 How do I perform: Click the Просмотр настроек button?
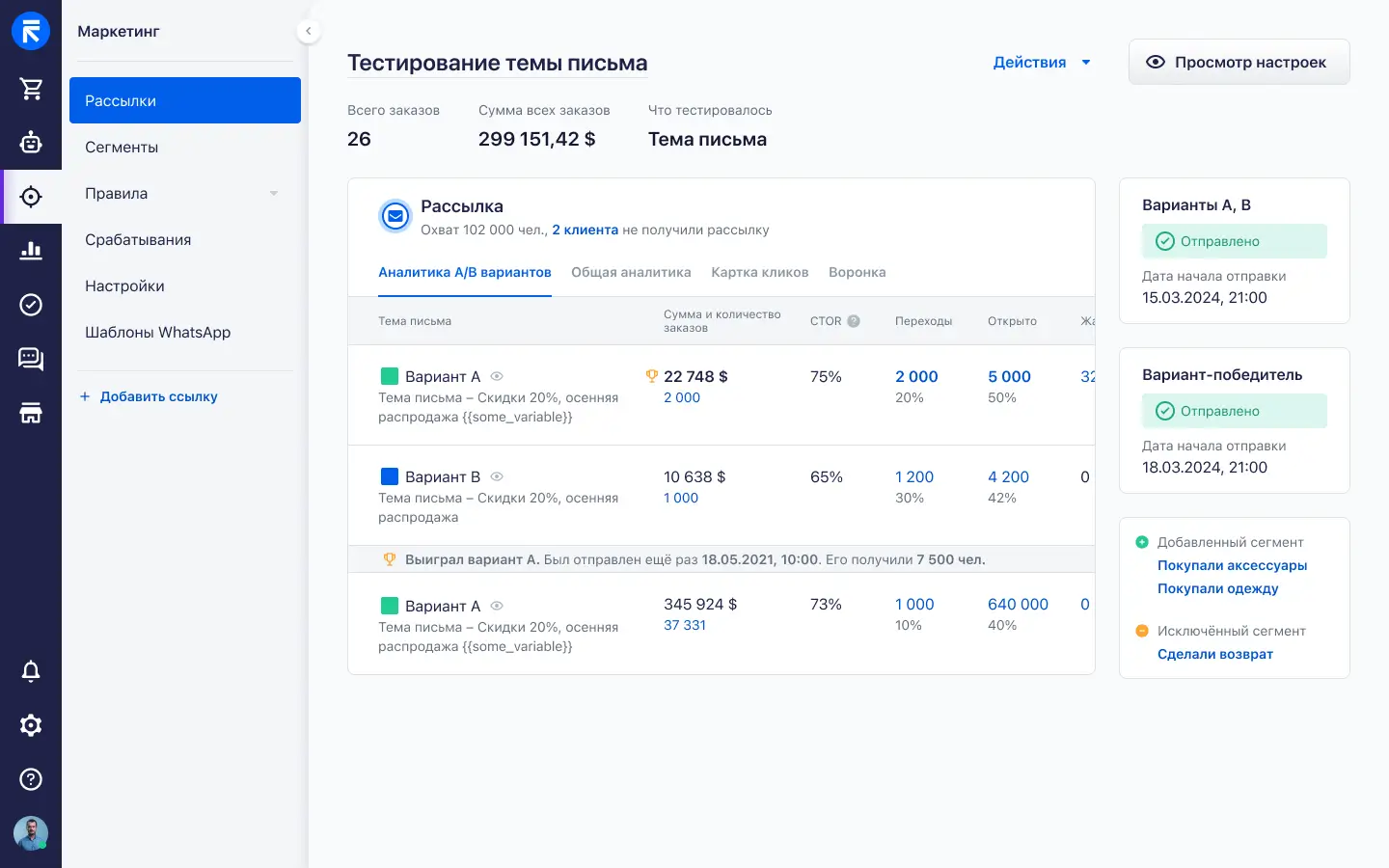[x=1239, y=63]
